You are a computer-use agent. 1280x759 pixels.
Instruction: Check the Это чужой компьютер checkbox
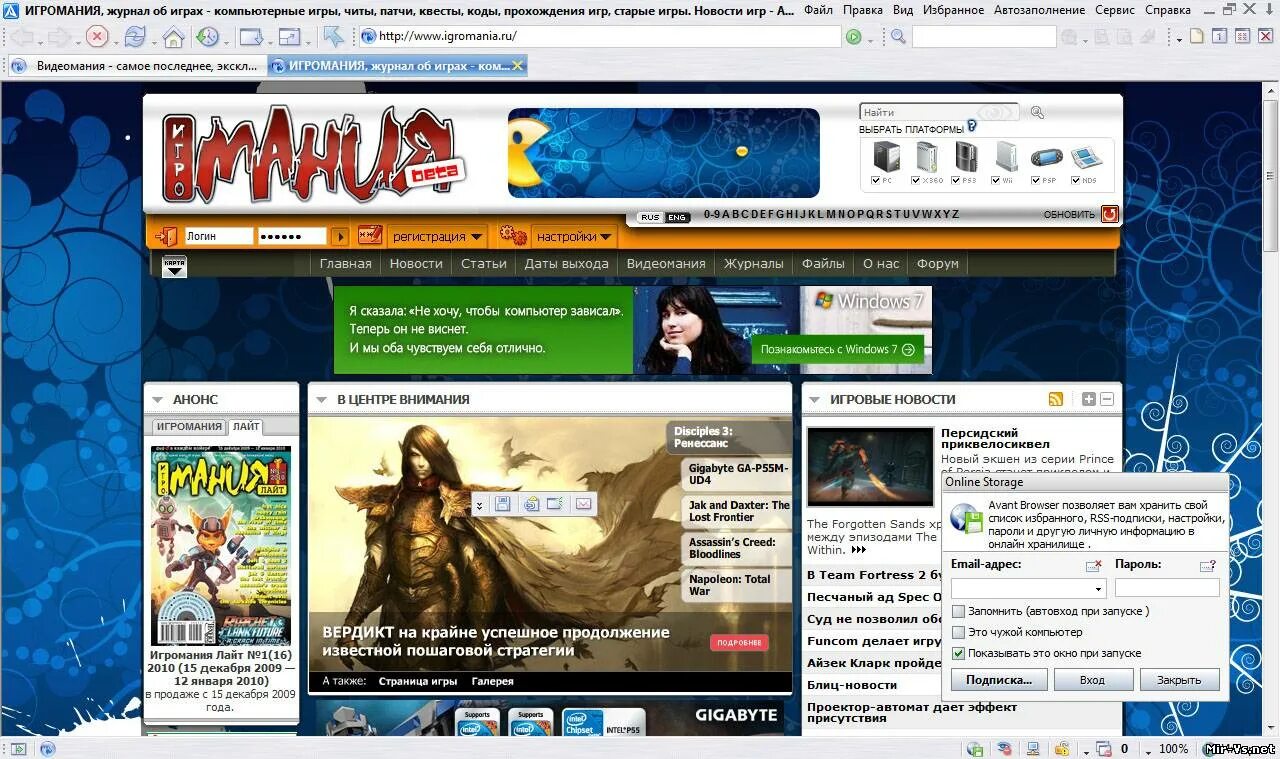pos(958,632)
